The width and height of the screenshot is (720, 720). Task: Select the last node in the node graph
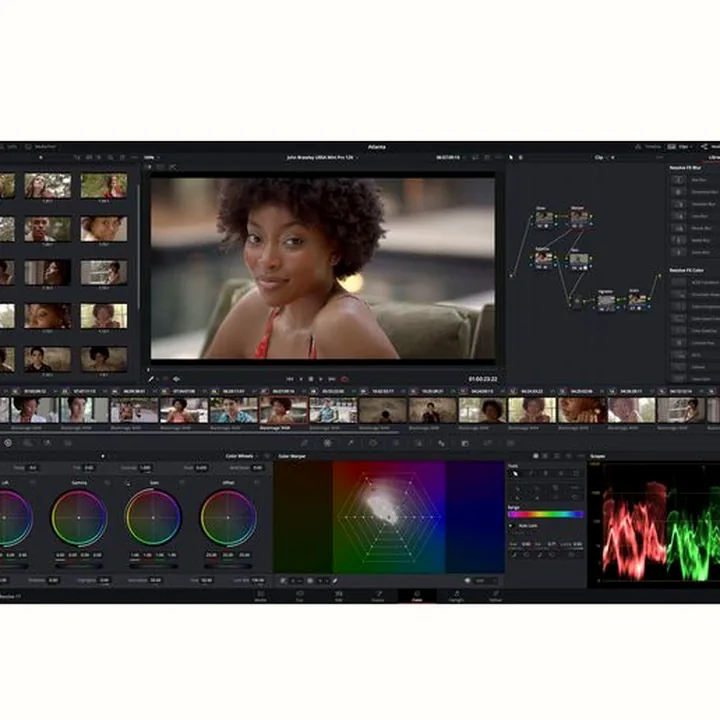click(x=637, y=300)
